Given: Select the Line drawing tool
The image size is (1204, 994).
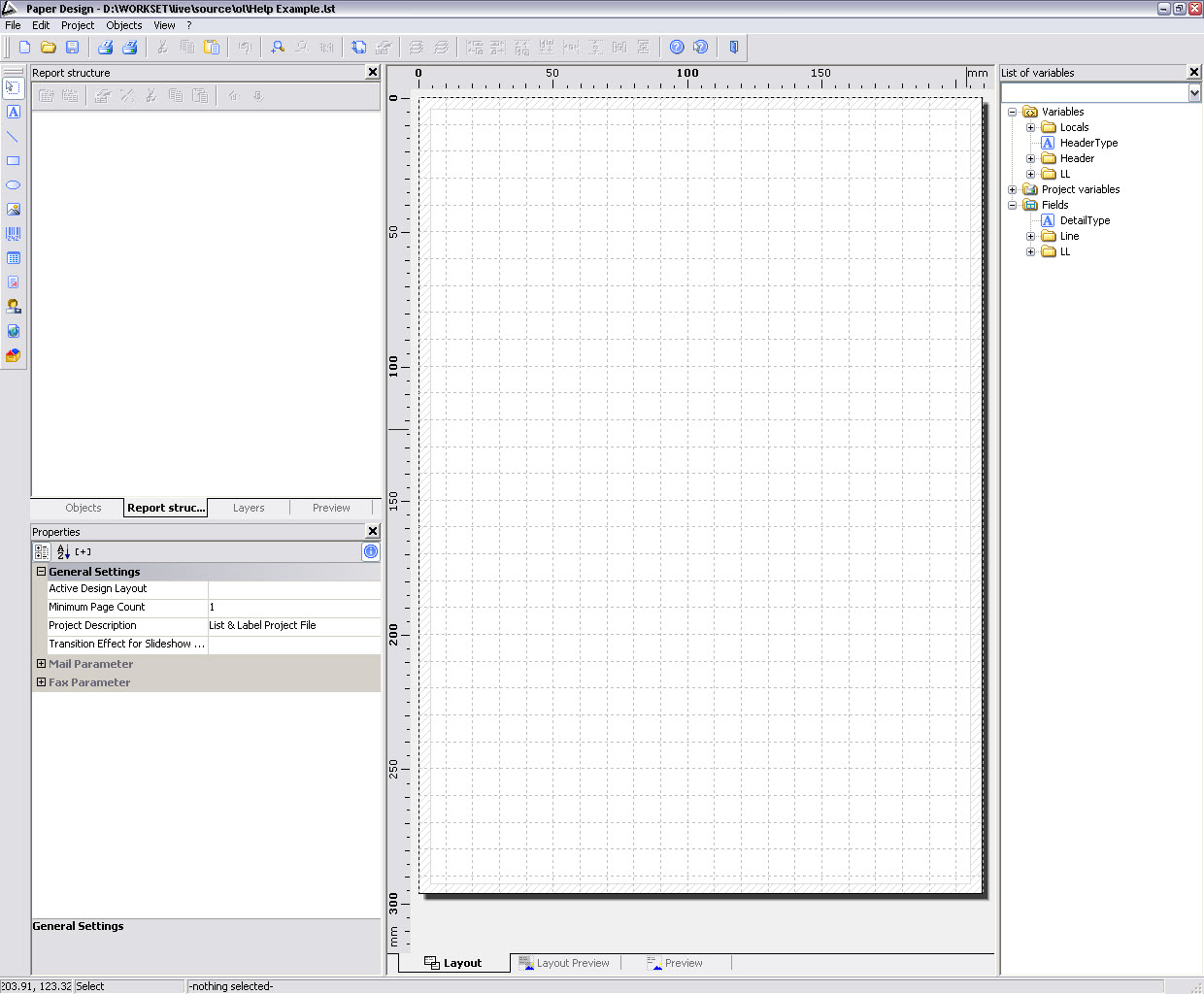Looking at the screenshot, I should tap(13, 136).
